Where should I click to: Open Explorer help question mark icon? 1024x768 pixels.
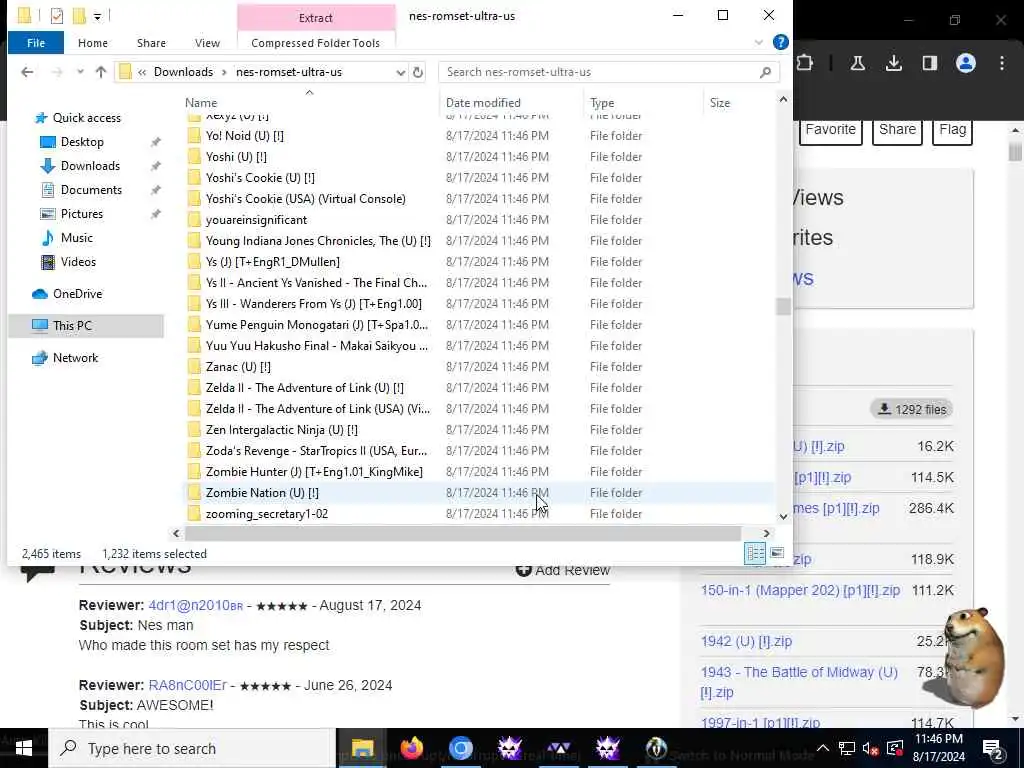pyautogui.click(x=780, y=42)
